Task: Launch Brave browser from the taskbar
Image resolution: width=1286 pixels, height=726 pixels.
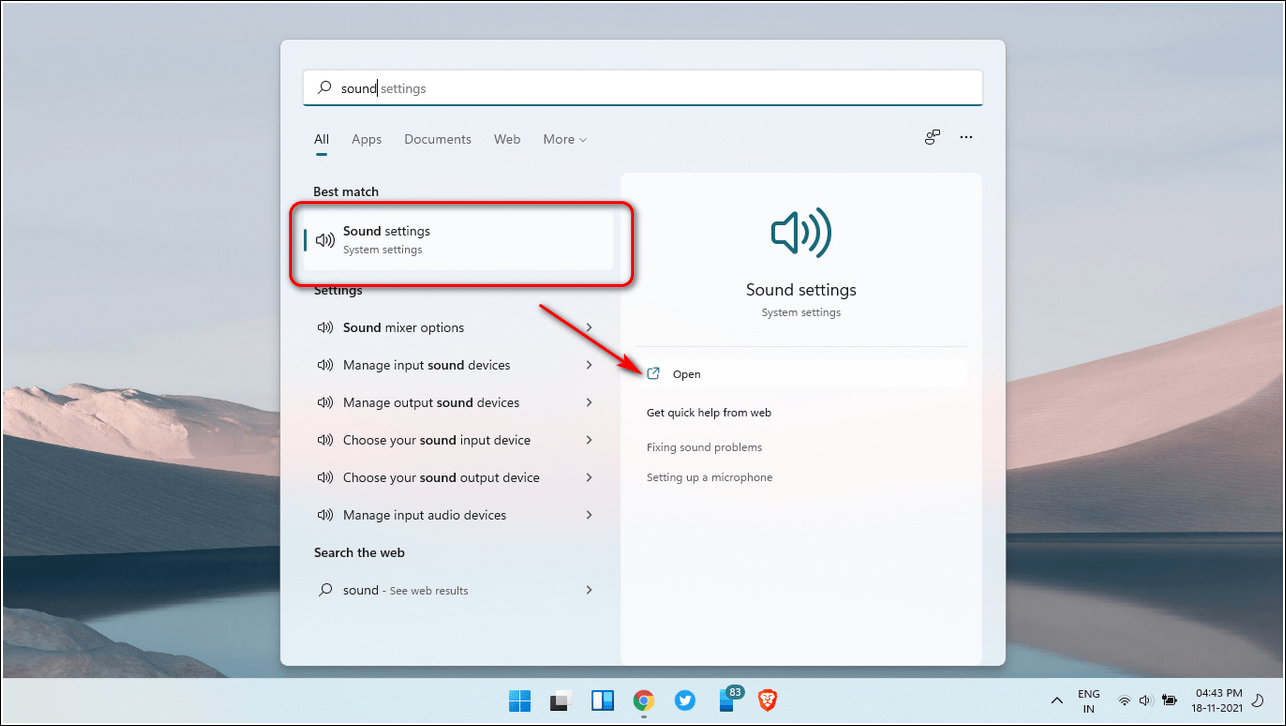Action: click(x=767, y=700)
